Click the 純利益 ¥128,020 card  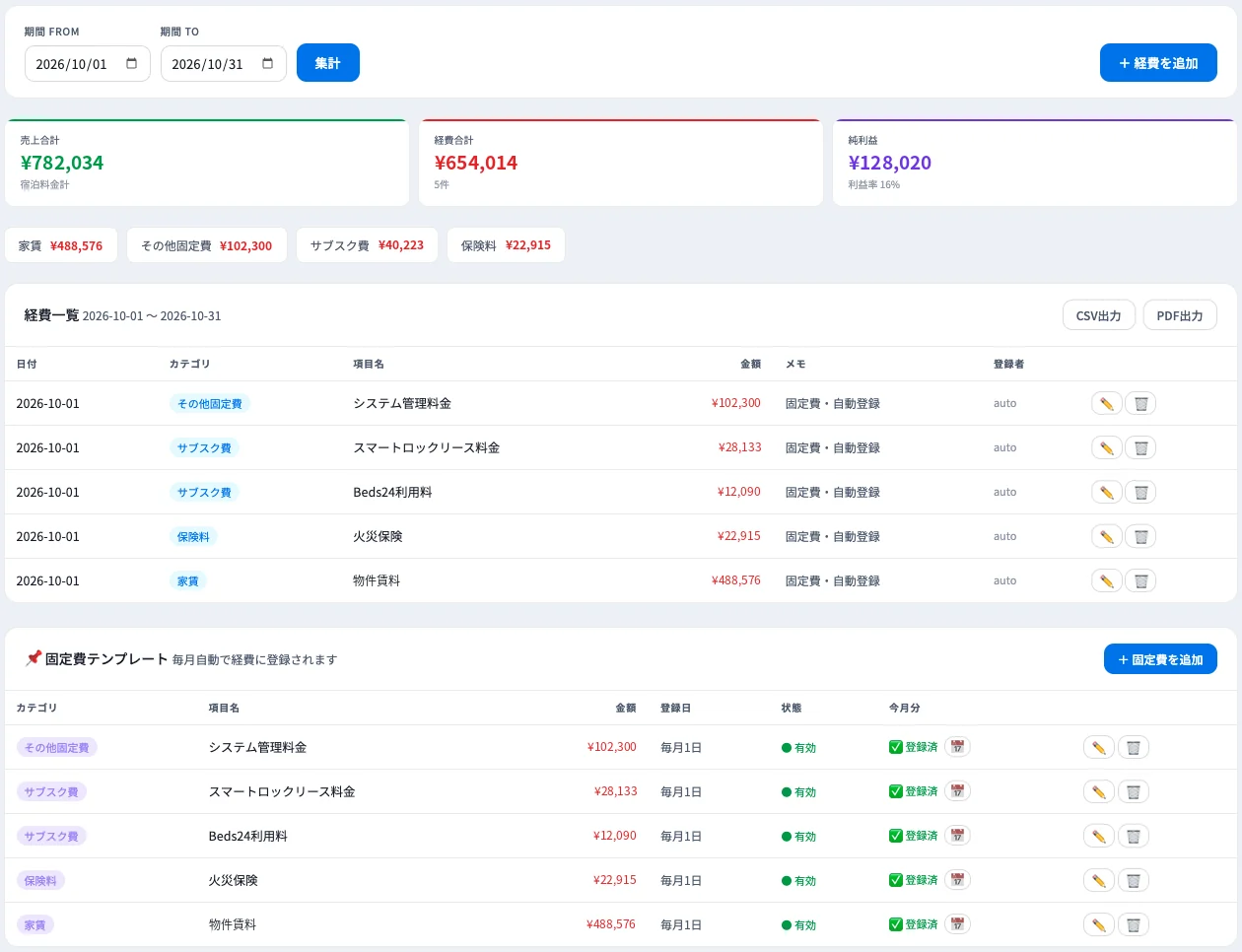tap(1035, 163)
